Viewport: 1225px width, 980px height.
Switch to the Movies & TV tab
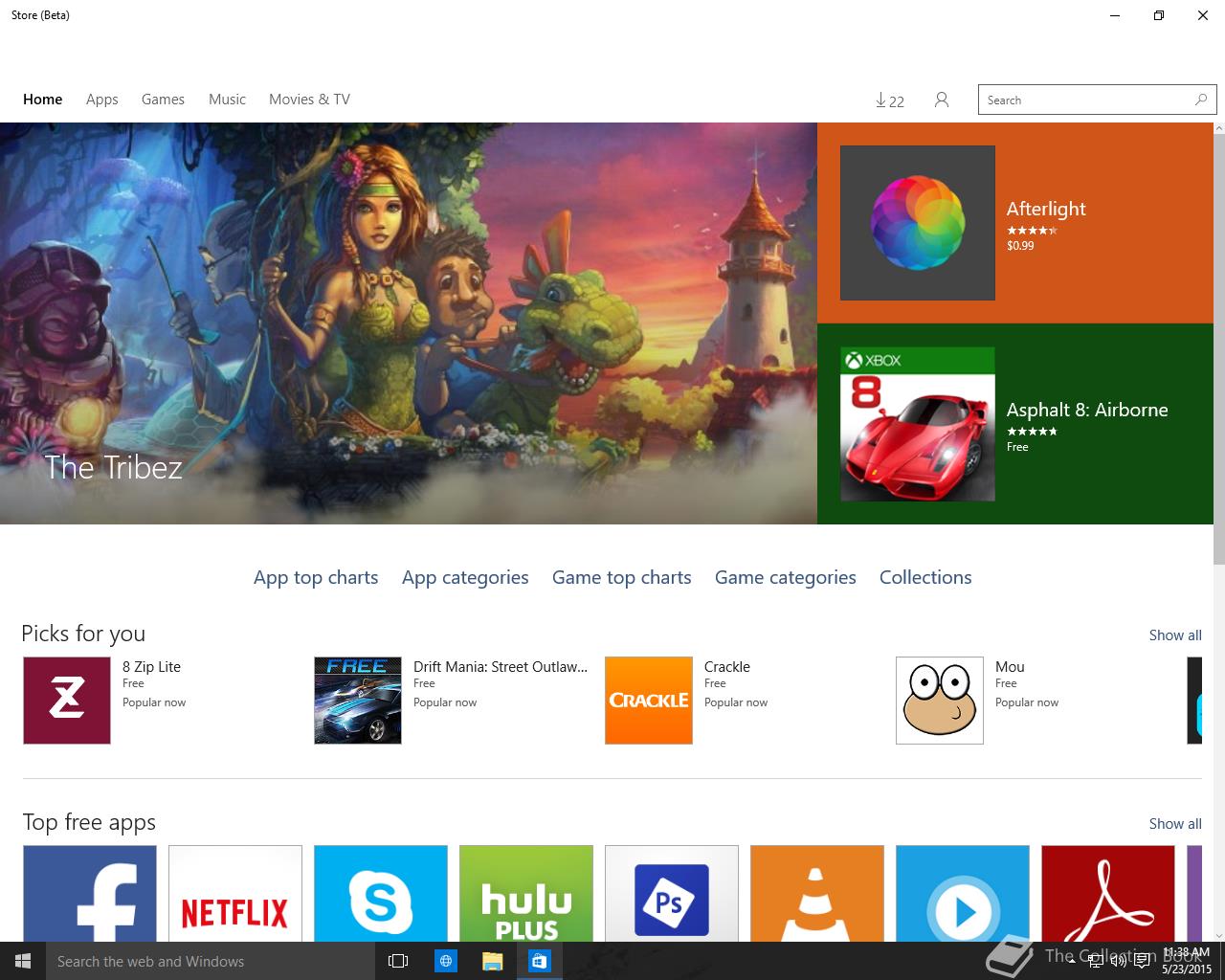tap(309, 100)
